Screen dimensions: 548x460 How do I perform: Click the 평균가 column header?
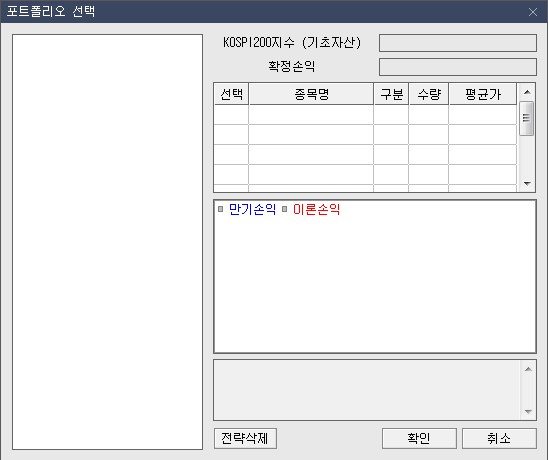point(483,94)
